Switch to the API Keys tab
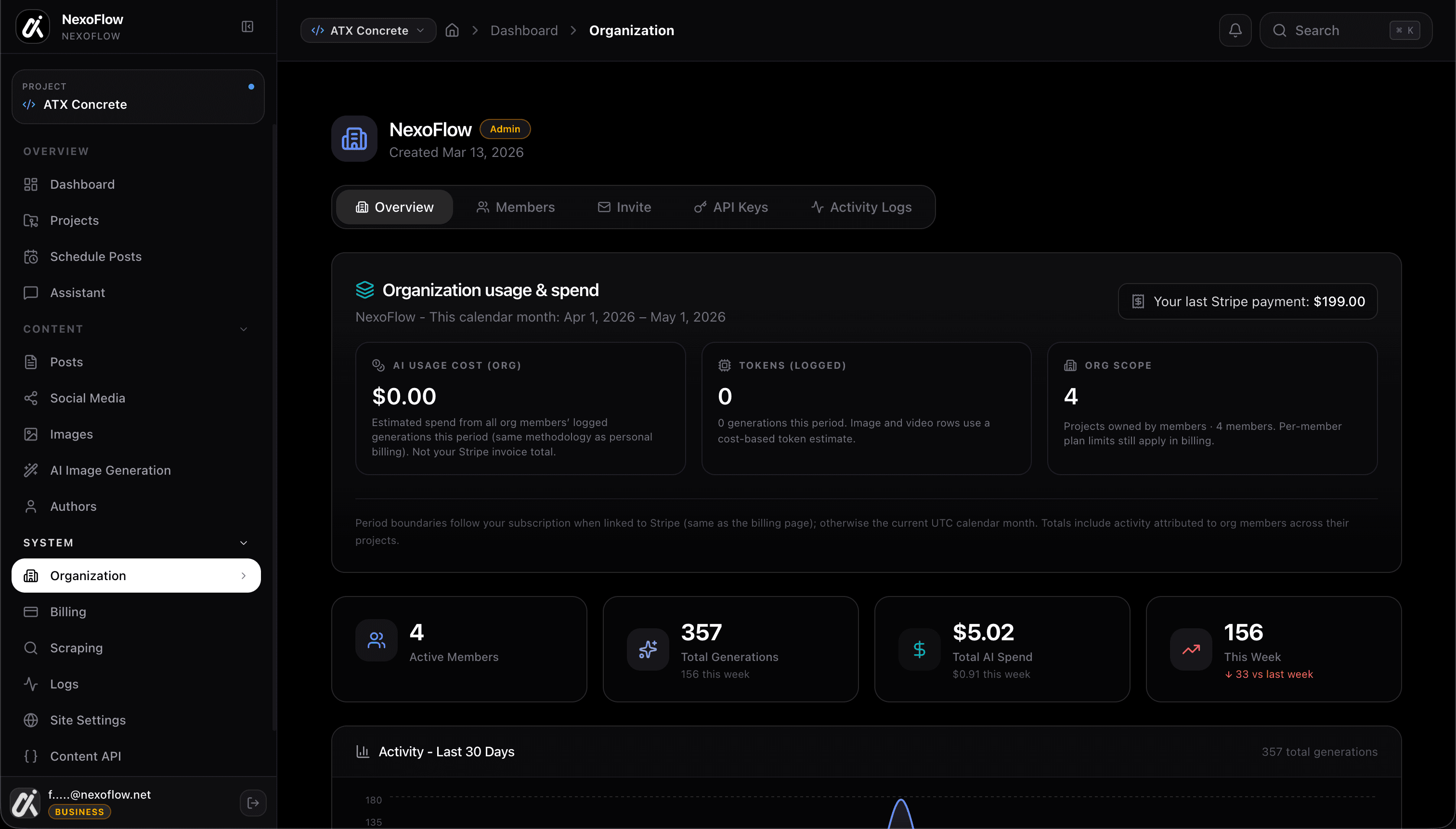This screenshot has width=1456, height=829. 731,207
